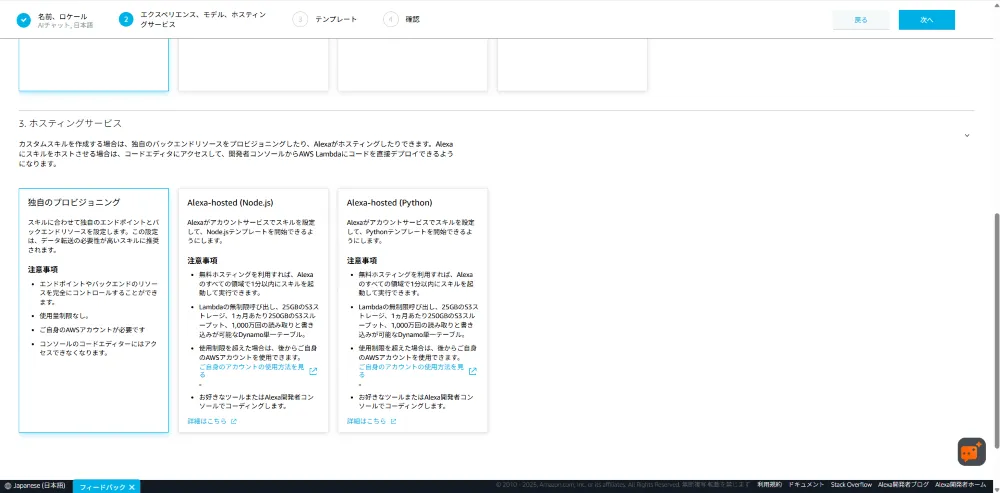This screenshot has width=1000, height=493.
Task: Click the 使用量制限なし。 bullet text
Action: coord(64,315)
